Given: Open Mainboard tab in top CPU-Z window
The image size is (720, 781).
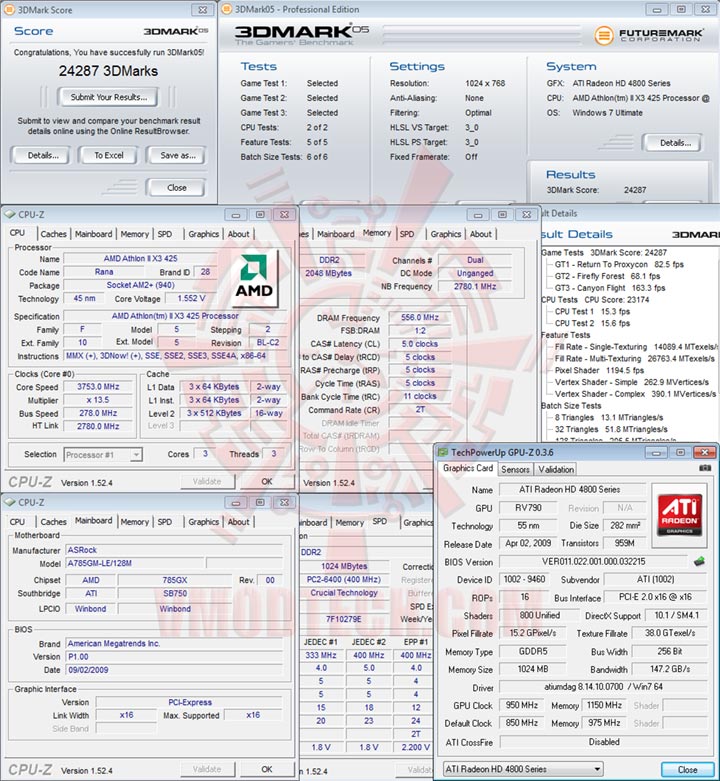Looking at the screenshot, I should (93, 234).
